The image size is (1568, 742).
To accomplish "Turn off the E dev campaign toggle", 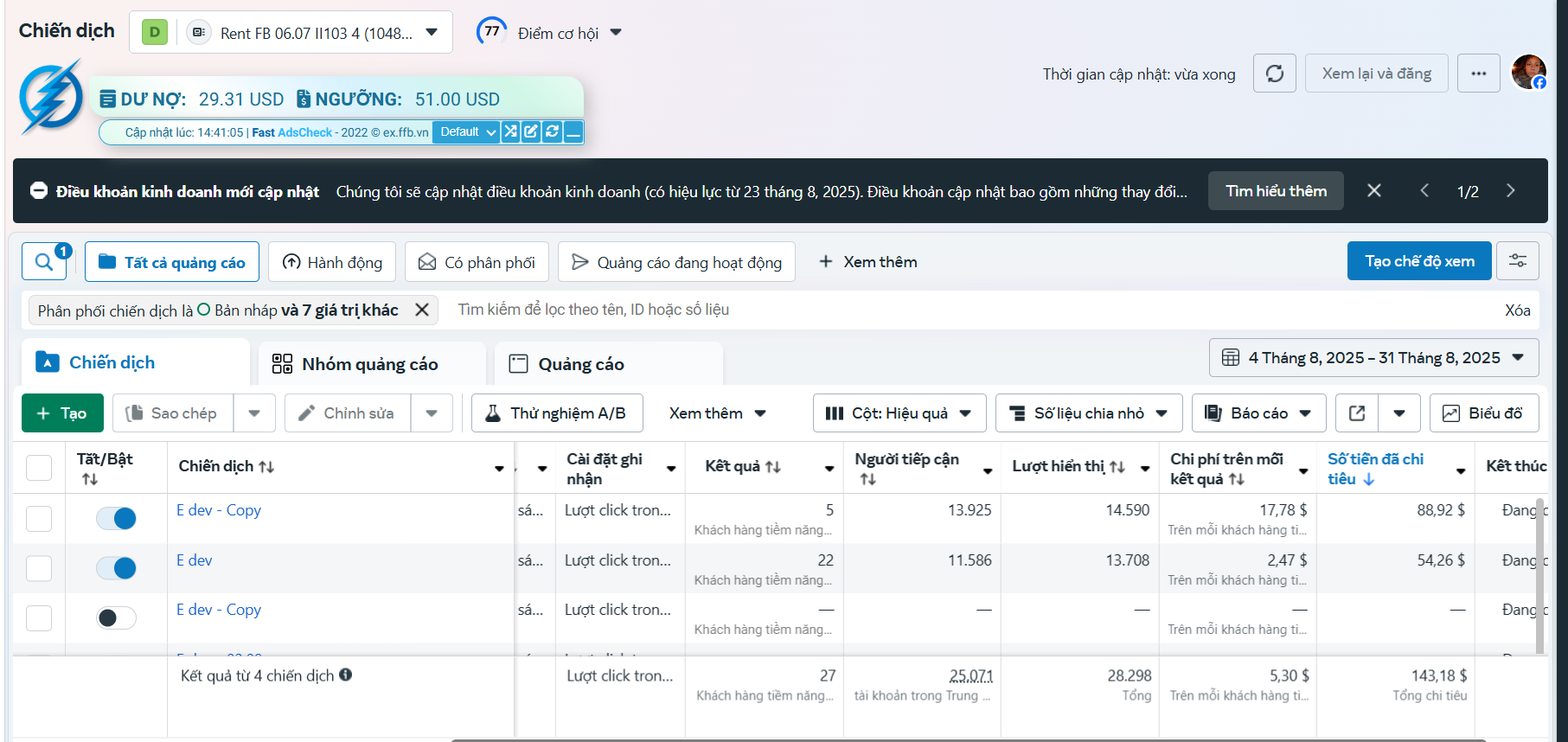I will pyautogui.click(x=116, y=568).
